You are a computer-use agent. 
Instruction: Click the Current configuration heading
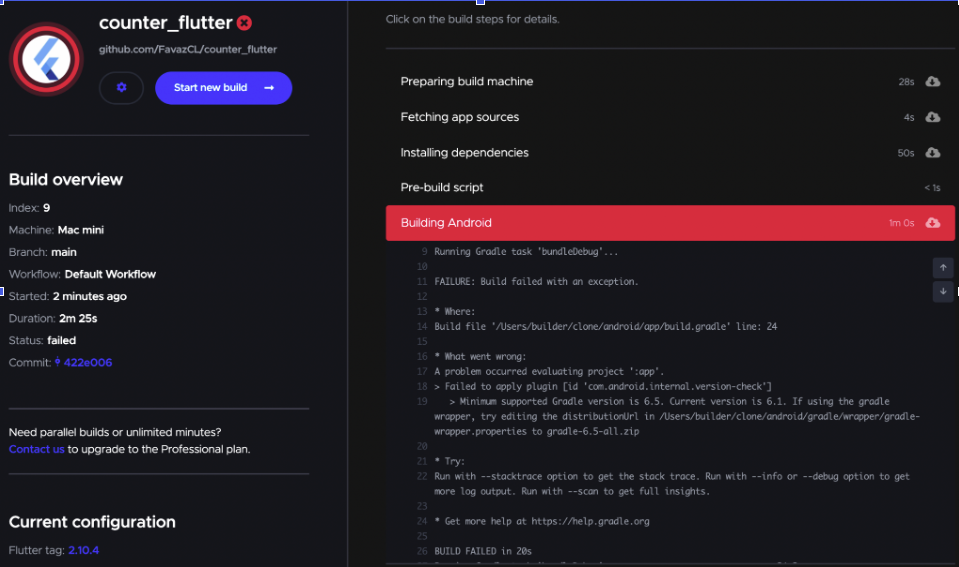[x=92, y=522]
